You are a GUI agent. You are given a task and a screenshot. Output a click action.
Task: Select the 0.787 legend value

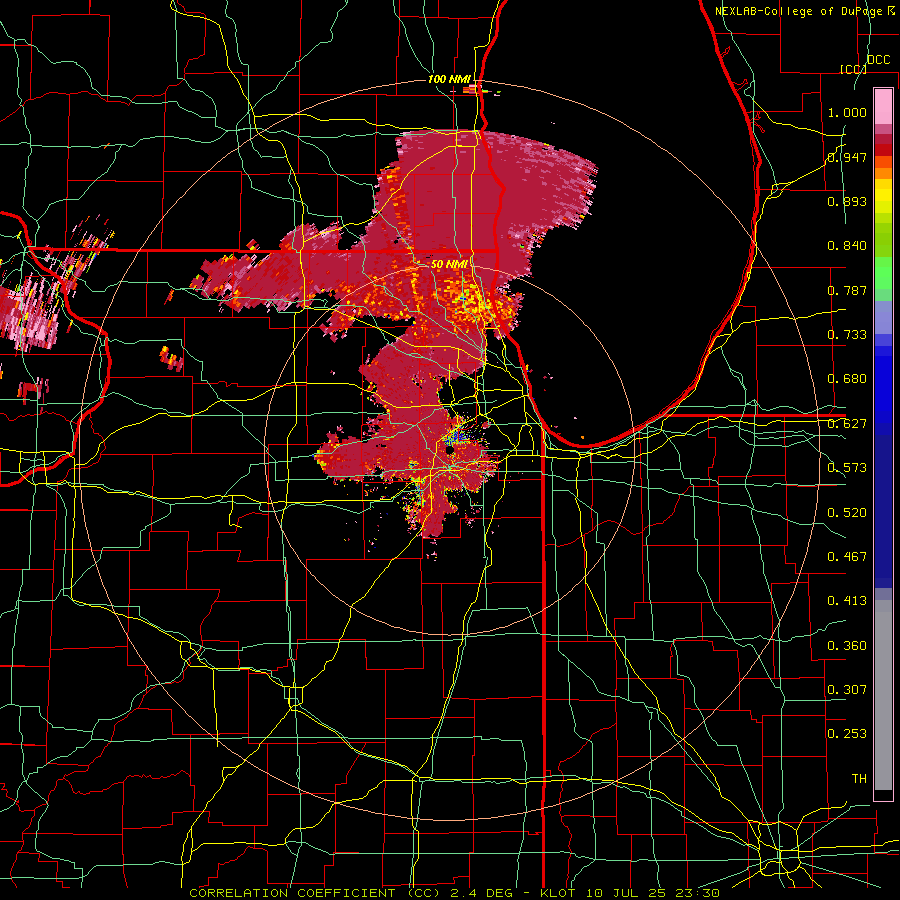pyautogui.click(x=847, y=290)
